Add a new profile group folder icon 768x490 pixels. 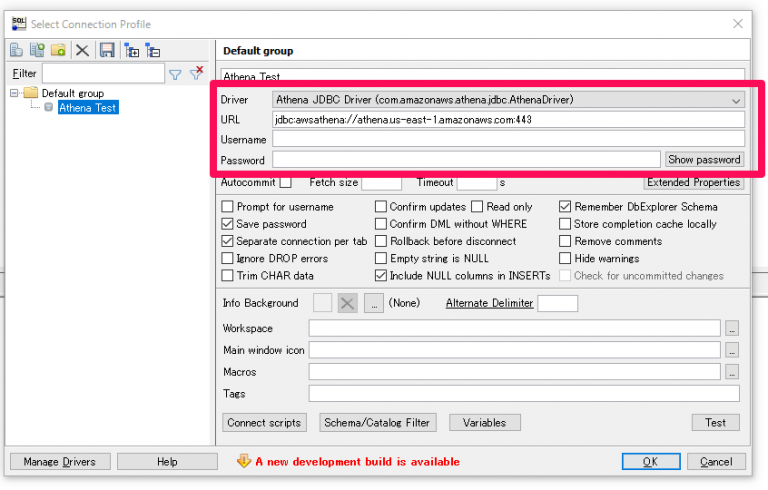[x=58, y=50]
